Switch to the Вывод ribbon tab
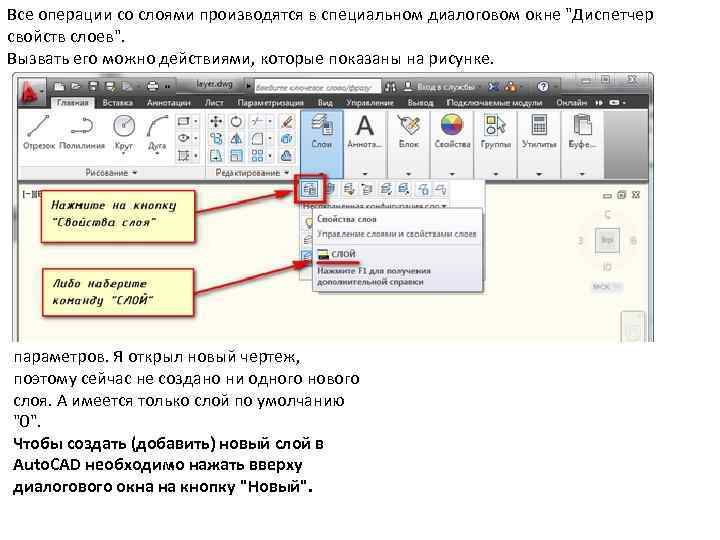 (421, 102)
